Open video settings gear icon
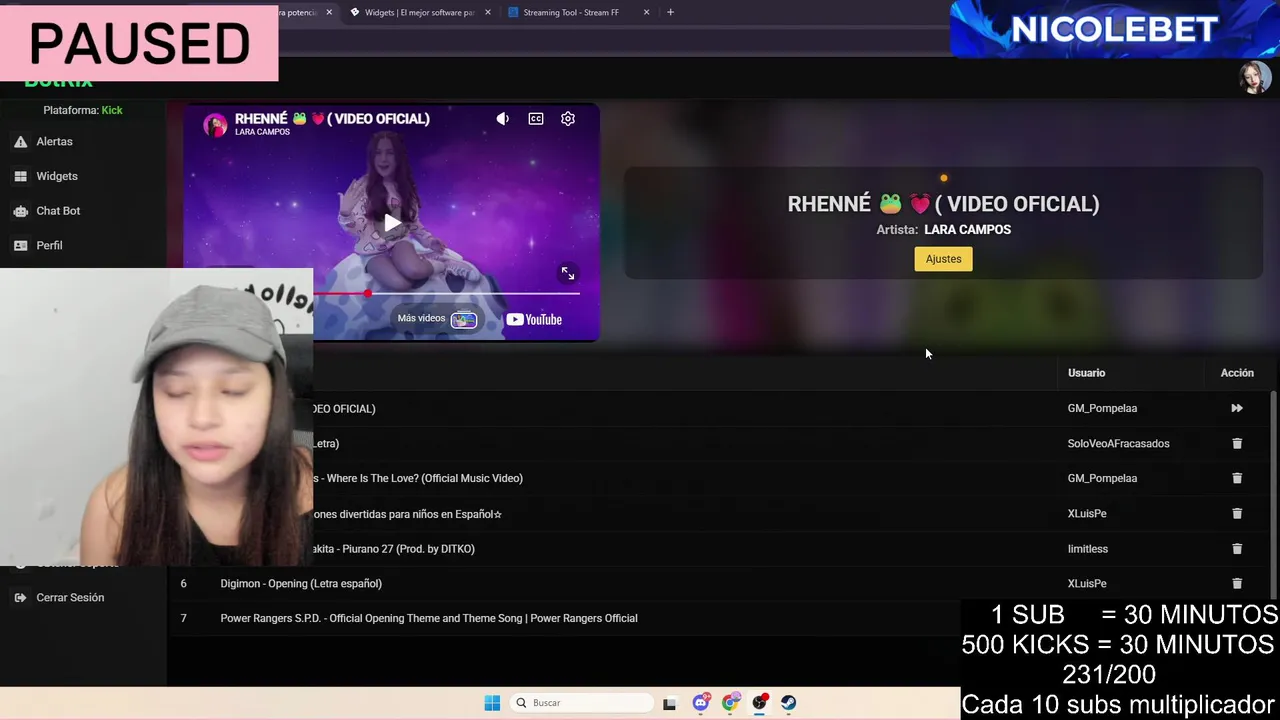Viewport: 1280px width, 720px height. (568, 119)
